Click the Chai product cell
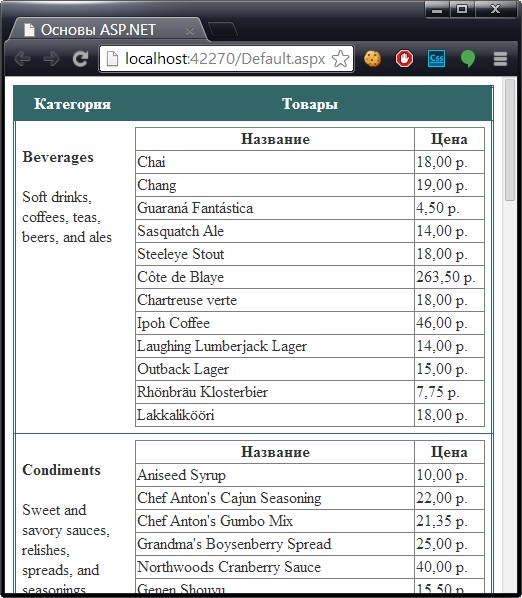522x598 pixels. point(275,162)
